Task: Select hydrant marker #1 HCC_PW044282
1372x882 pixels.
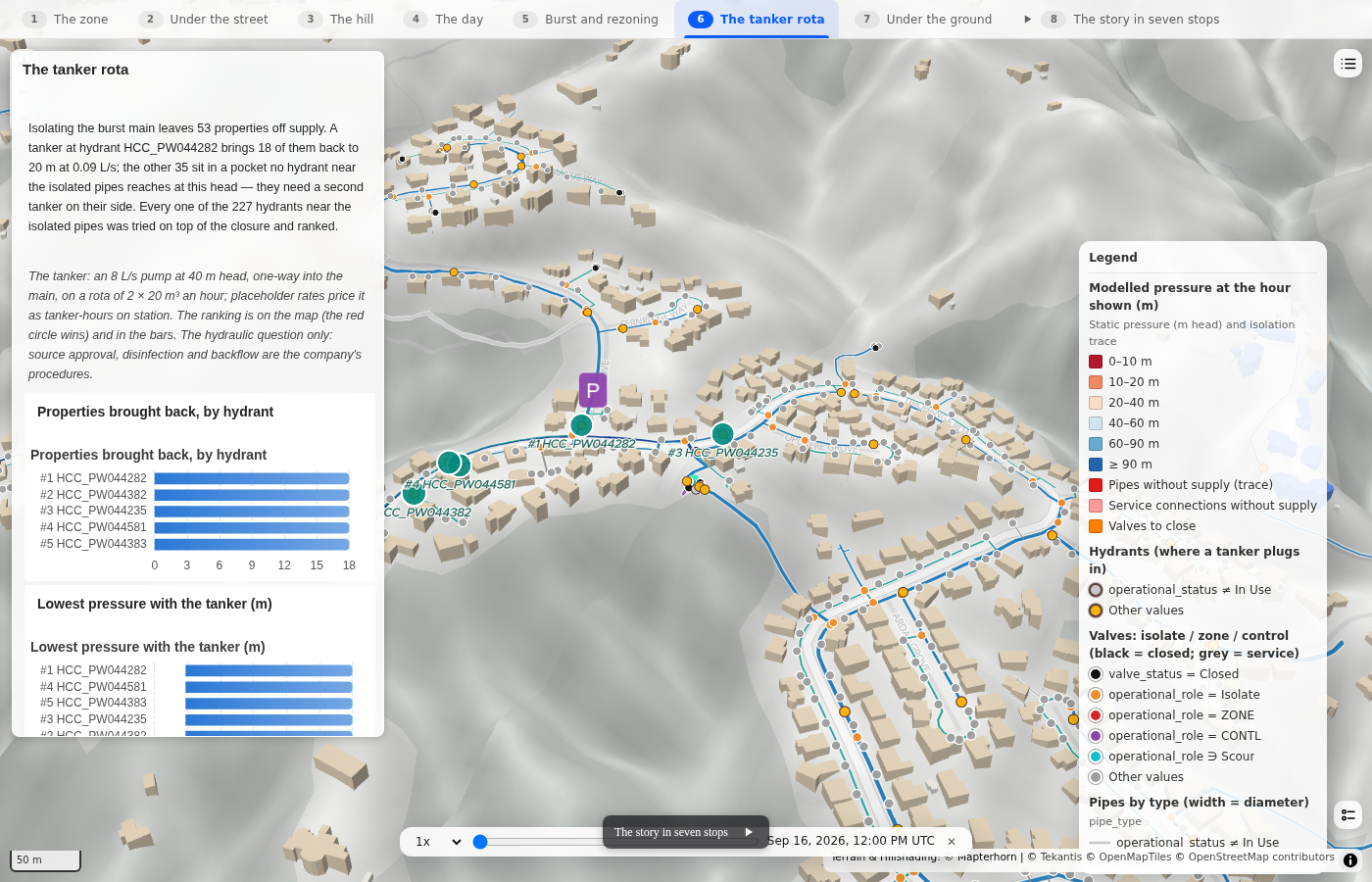Action: point(581,424)
